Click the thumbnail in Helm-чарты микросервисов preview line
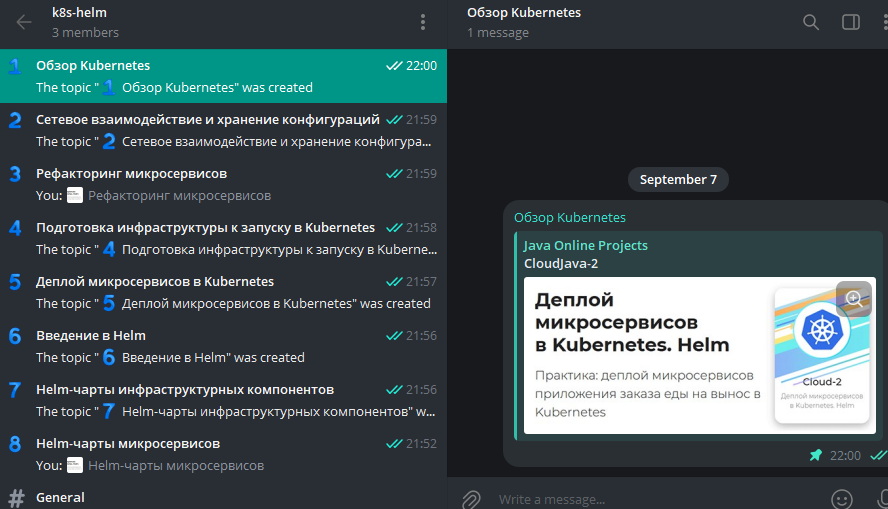This screenshot has height=509, width=888. pos(75,465)
